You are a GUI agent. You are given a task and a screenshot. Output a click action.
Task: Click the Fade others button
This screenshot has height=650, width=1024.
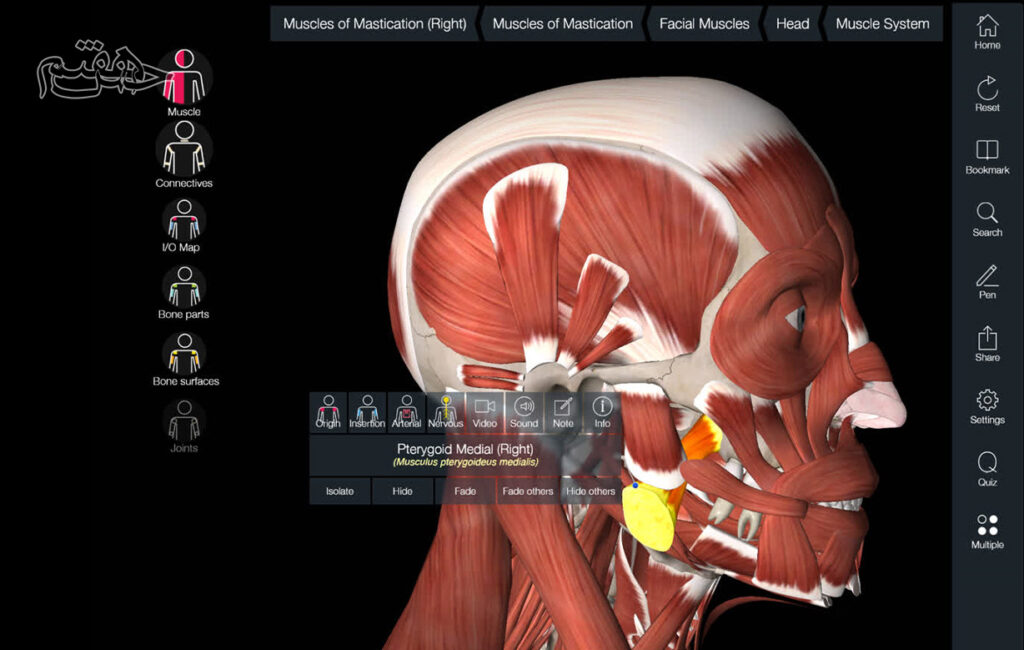(x=528, y=491)
